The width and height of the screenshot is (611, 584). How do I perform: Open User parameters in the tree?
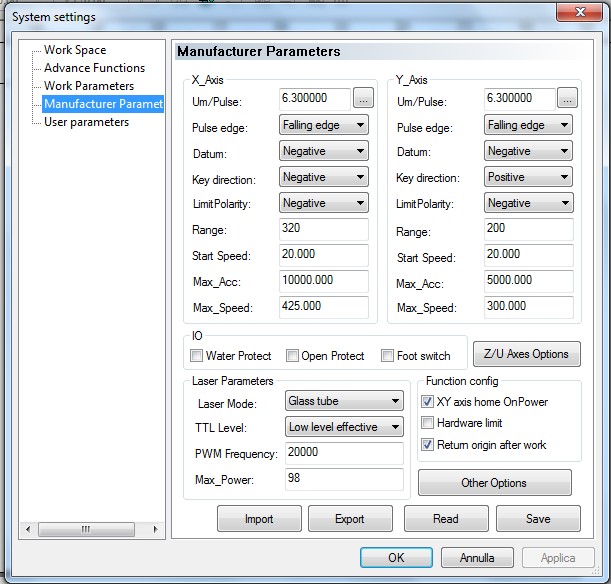coord(86,122)
